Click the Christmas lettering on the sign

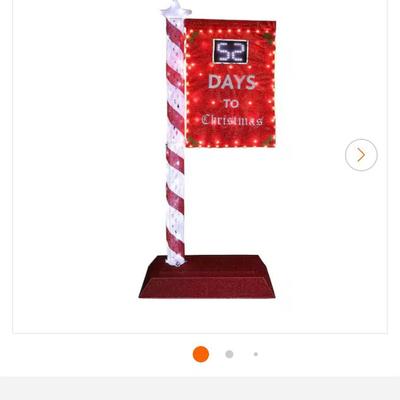point(232,120)
